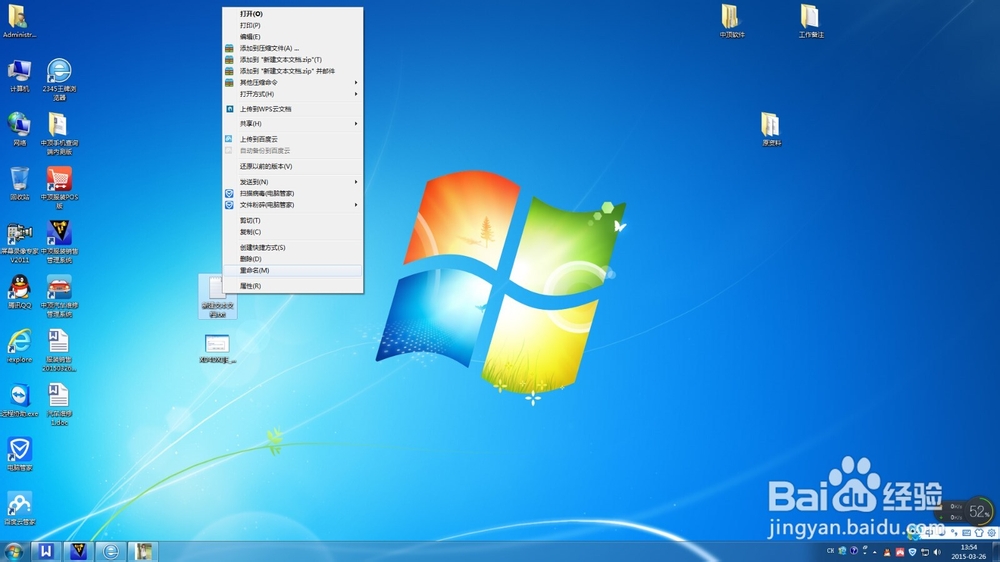The image size is (1000, 562).
Task: Select the 回收站 recycle bin icon
Action: (19, 184)
